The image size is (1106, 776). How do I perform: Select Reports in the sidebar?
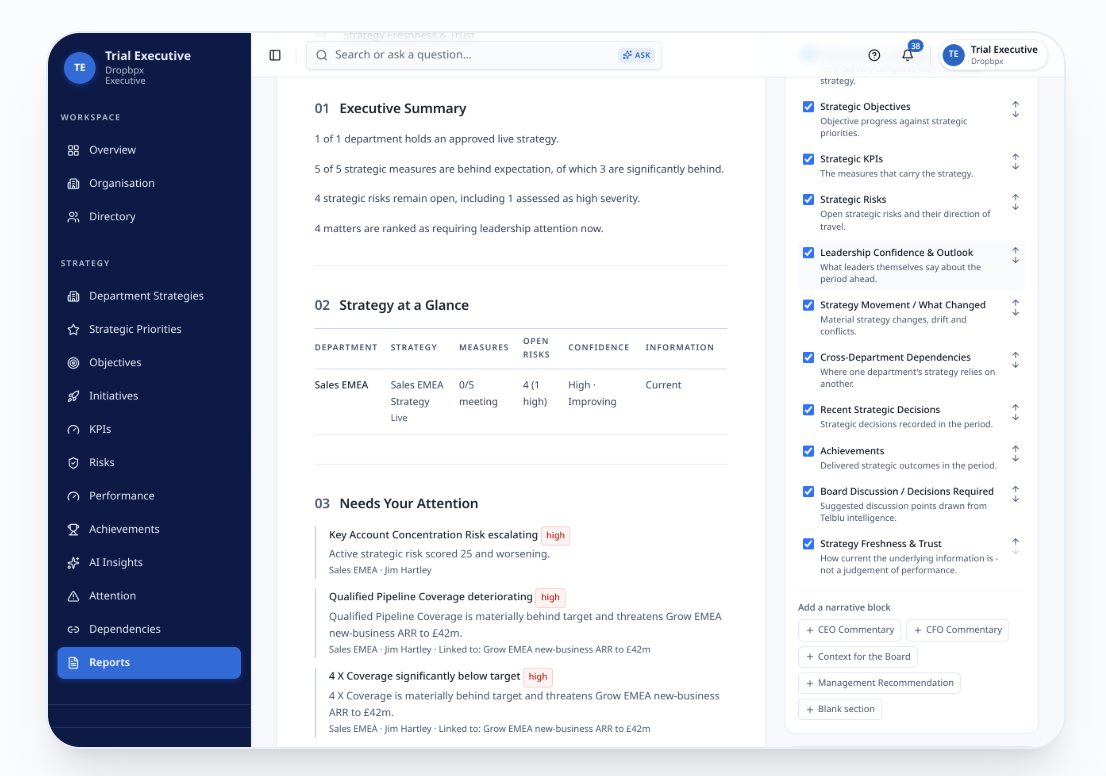[x=149, y=662]
